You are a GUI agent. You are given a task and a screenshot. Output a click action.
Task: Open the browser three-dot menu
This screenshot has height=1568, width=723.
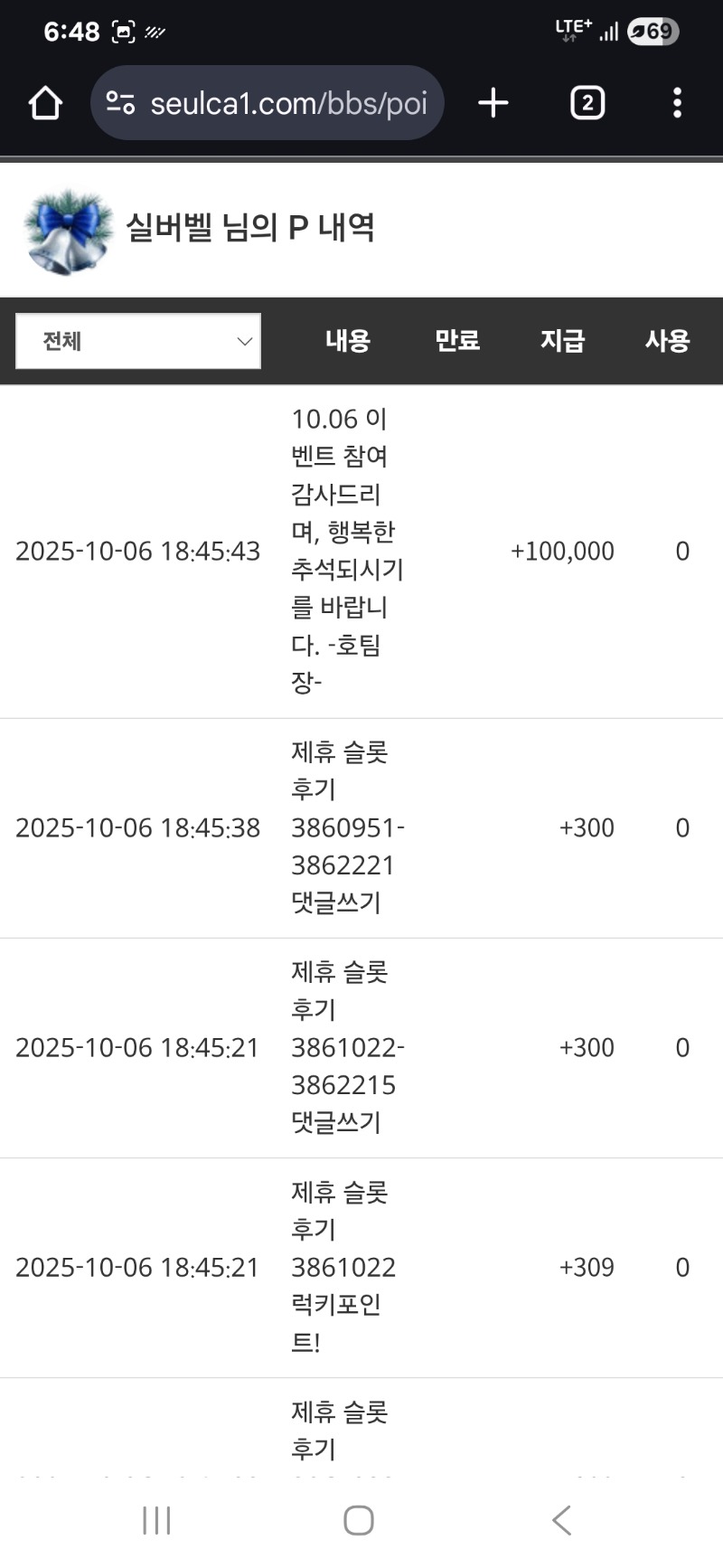[x=677, y=103]
